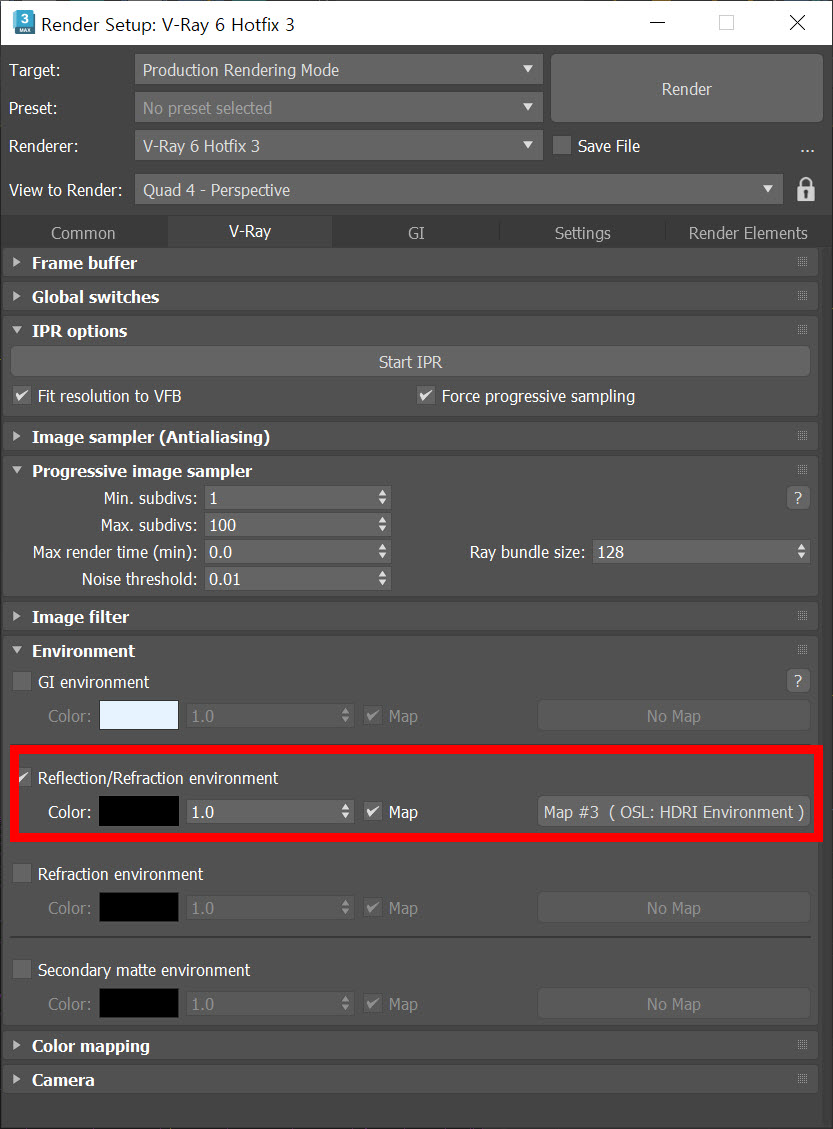
Task: Open help for Environment rollout
Action: click(x=798, y=680)
